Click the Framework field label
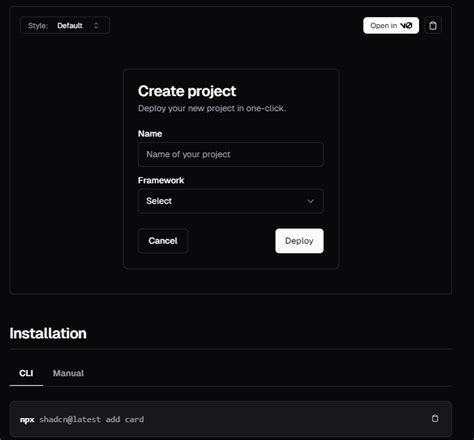474x440 pixels. pyautogui.click(x=161, y=180)
